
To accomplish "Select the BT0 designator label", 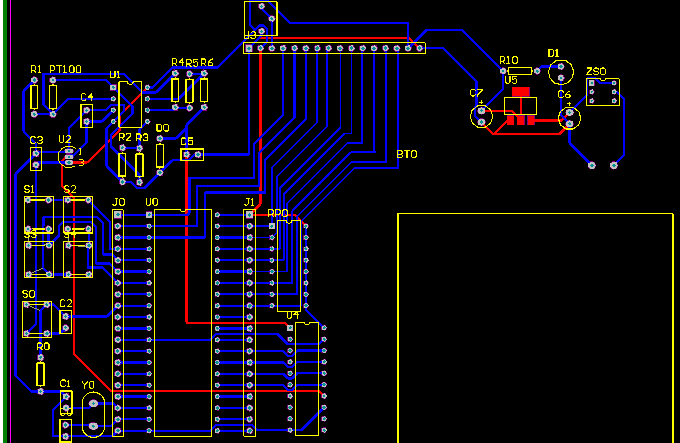I will tap(407, 154).
